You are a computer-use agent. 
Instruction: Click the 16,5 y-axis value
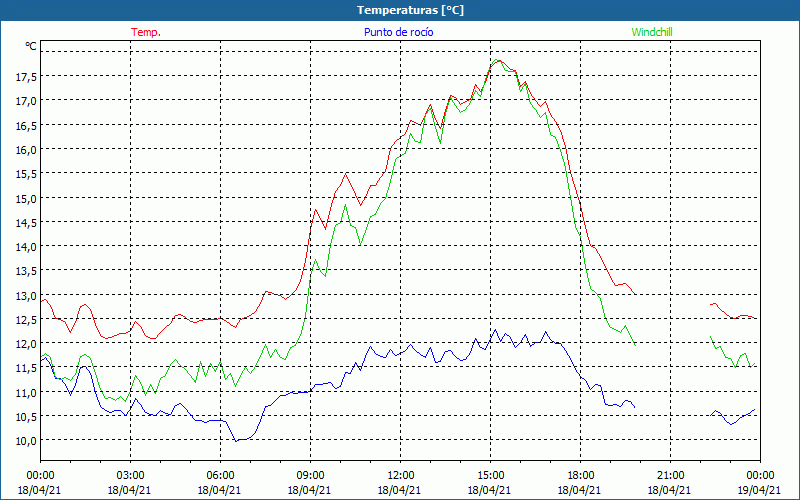(26, 126)
